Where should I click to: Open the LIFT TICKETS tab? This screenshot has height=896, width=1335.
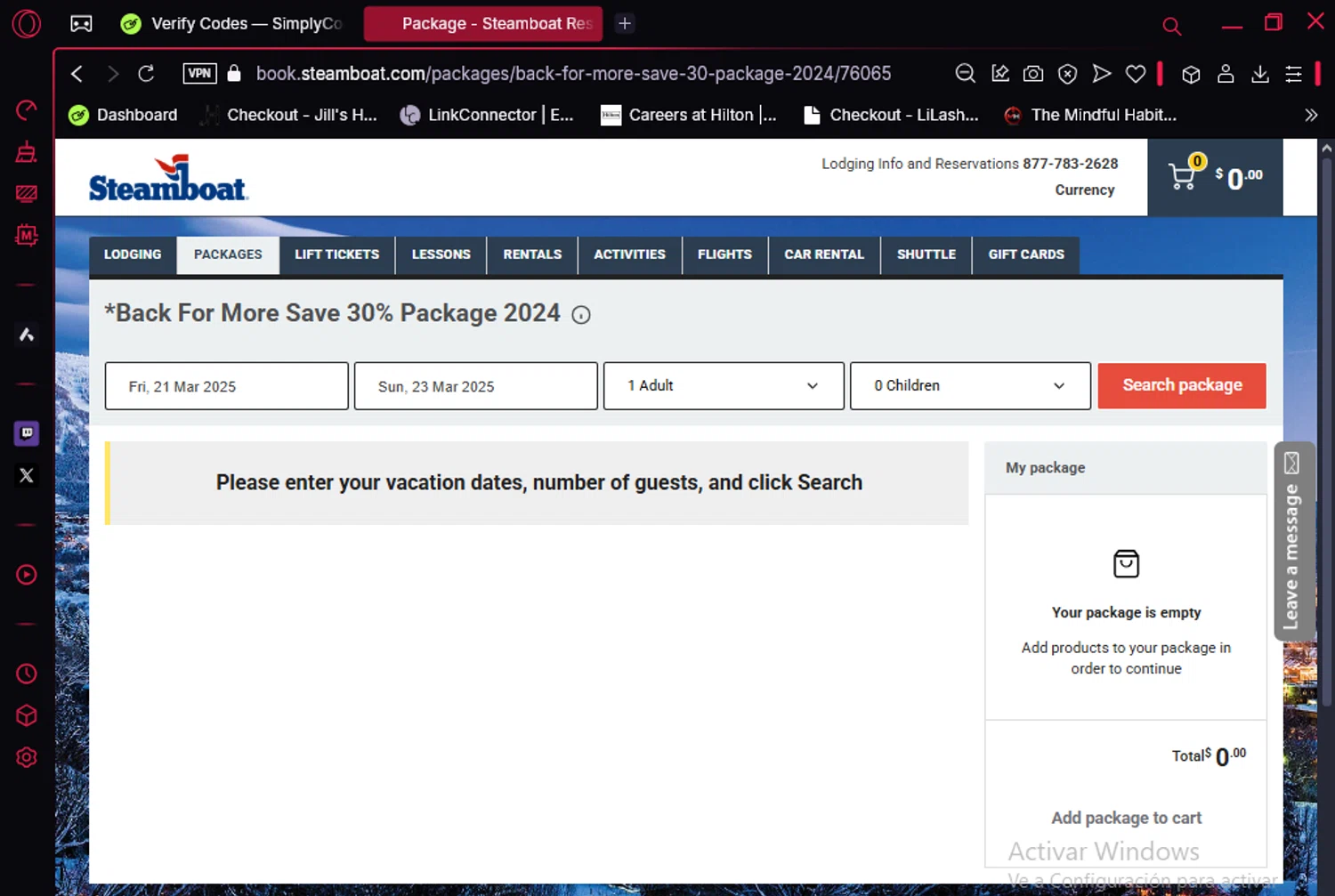(x=337, y=254)
